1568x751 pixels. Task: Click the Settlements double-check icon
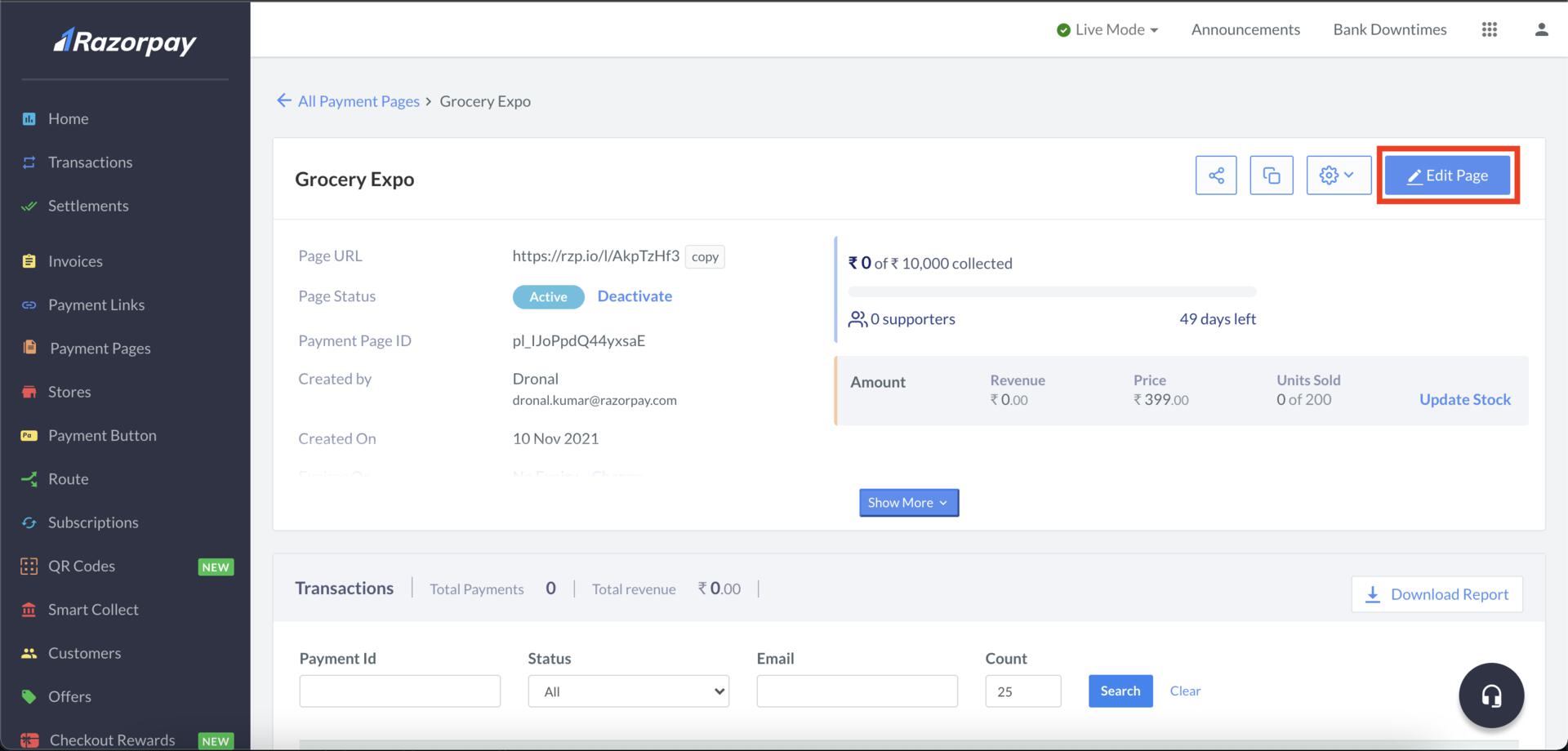(x=29, y=206)
